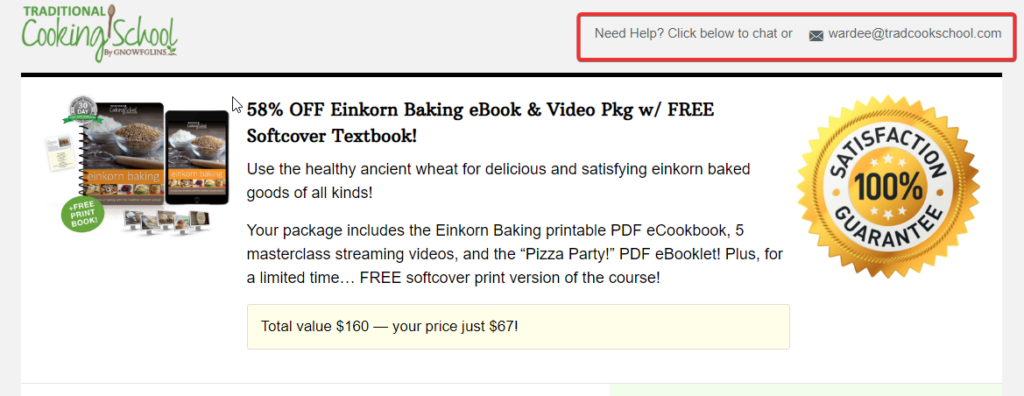This screenshot has height=396, width=1024.
Task: Click the 'Softcover Textbook!' heading line
Action: [331, 136]
